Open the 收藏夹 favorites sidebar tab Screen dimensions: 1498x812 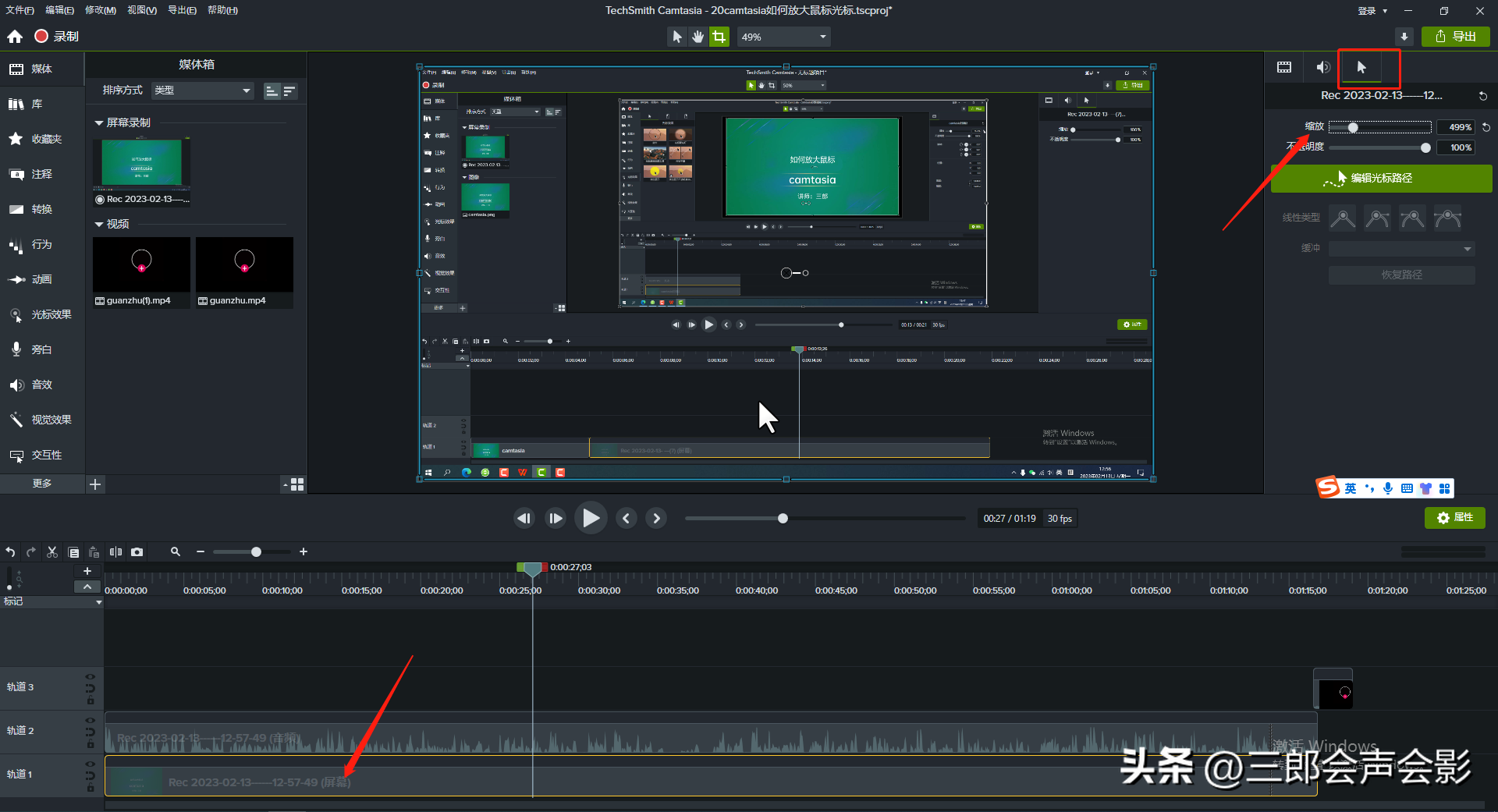point(41,139)
